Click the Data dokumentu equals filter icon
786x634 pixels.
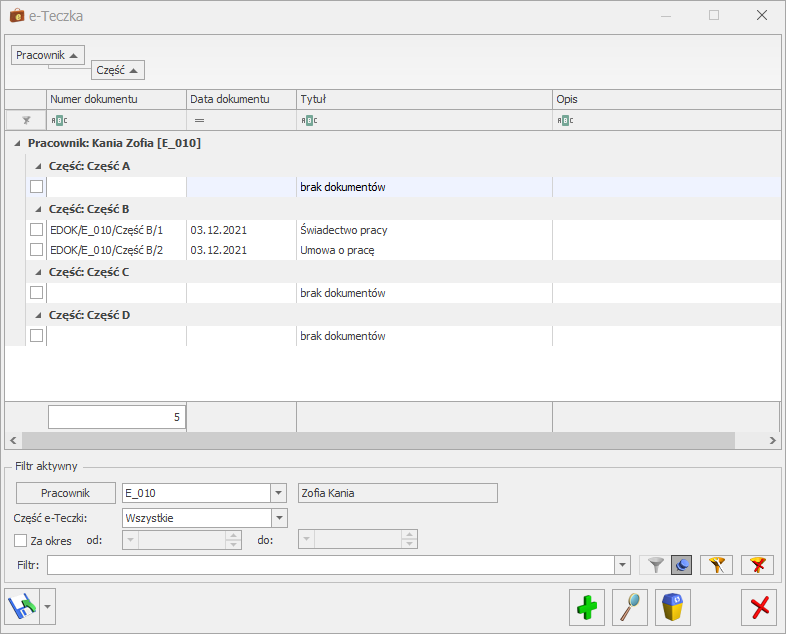tap(199, 120)
